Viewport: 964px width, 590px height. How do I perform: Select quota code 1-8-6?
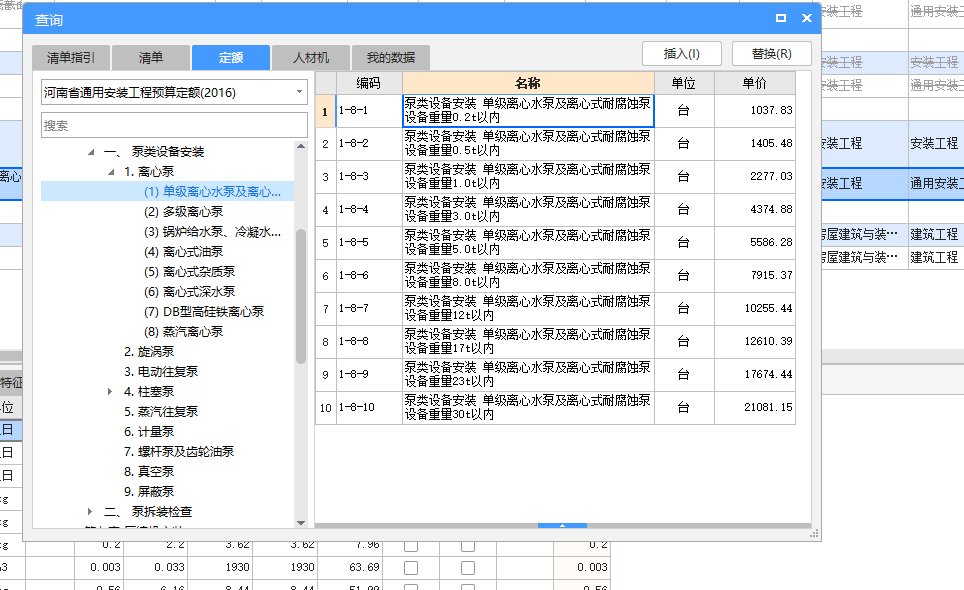point(369,275)
